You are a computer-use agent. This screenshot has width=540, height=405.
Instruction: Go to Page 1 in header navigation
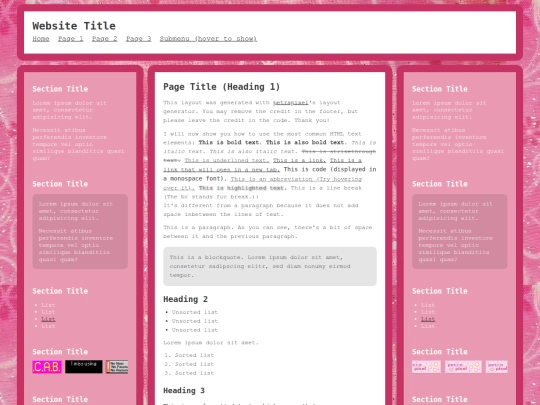[x=71, y=39]
